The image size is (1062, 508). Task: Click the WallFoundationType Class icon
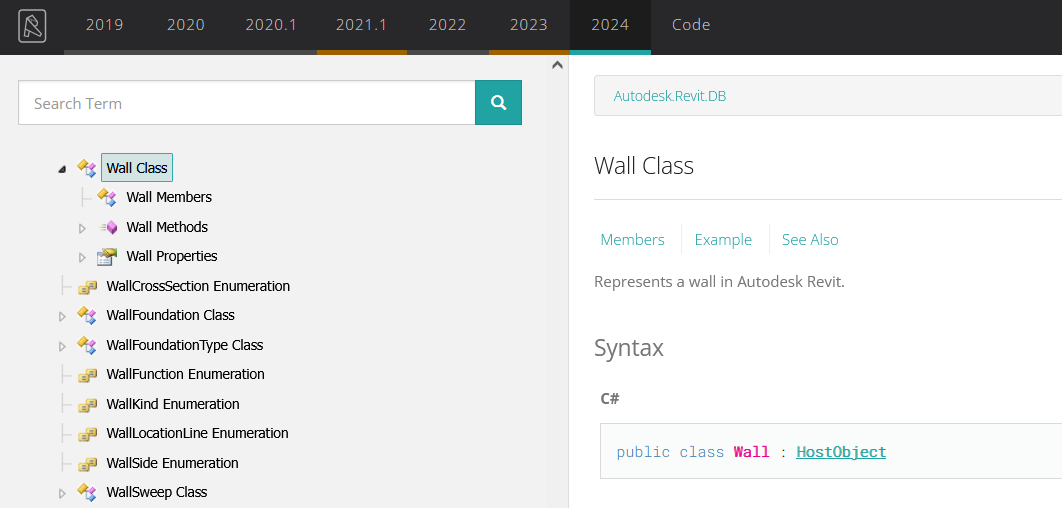pyautogui.click(x=87, y=345)
